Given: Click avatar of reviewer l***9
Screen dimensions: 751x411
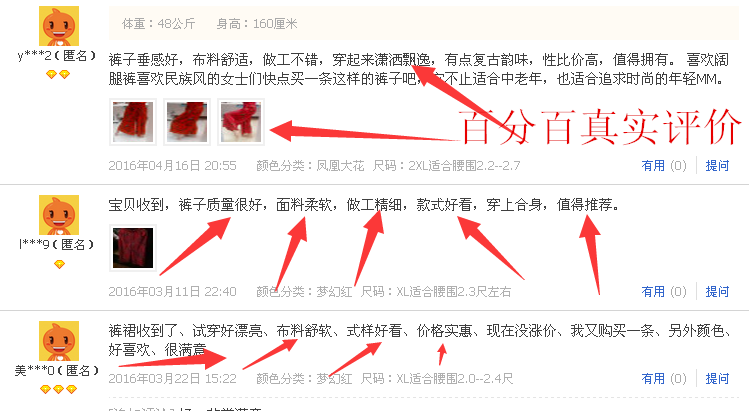Looking at the screenshot, I should click(58, 215).
